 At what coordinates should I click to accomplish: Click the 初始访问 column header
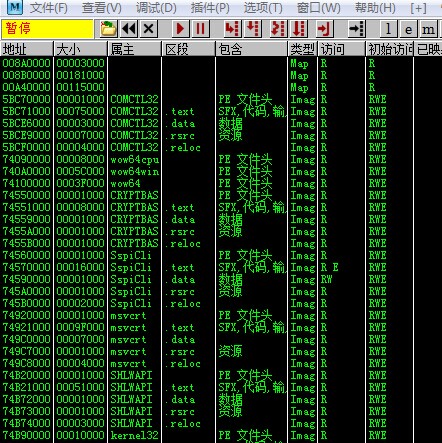389,49
